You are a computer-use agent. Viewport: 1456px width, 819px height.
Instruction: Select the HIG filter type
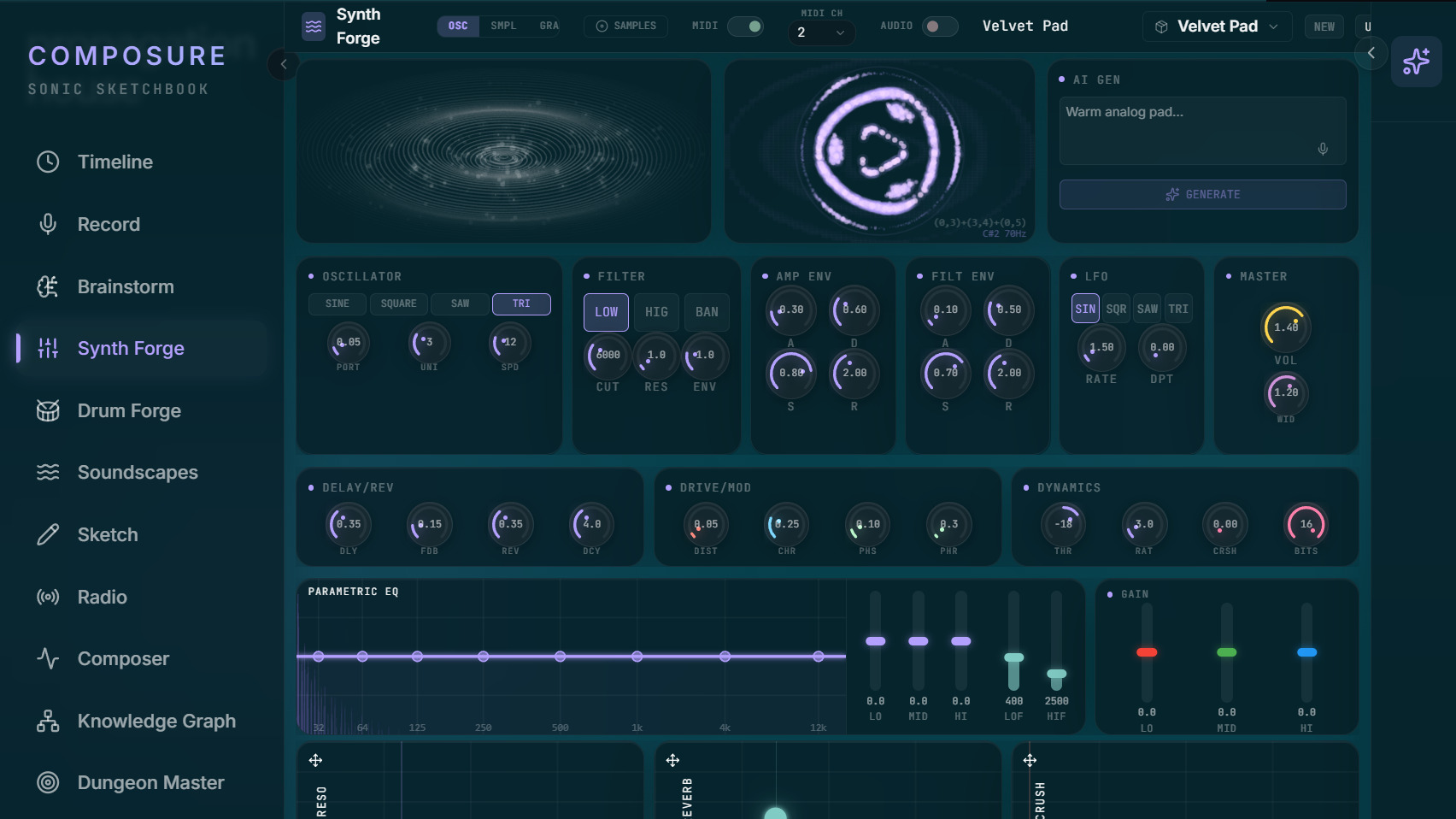(x=656, y=312)
